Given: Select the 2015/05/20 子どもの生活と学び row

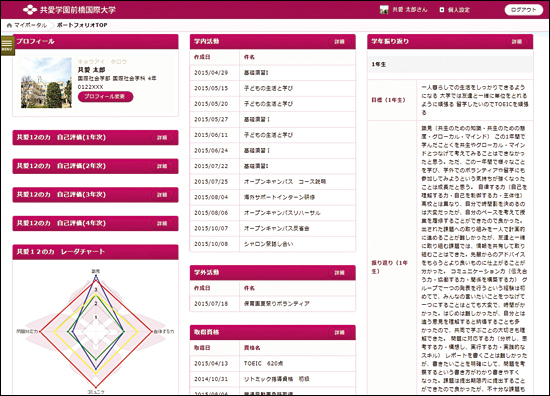Looking at the screenshot, I should click(x=273, y=104).
